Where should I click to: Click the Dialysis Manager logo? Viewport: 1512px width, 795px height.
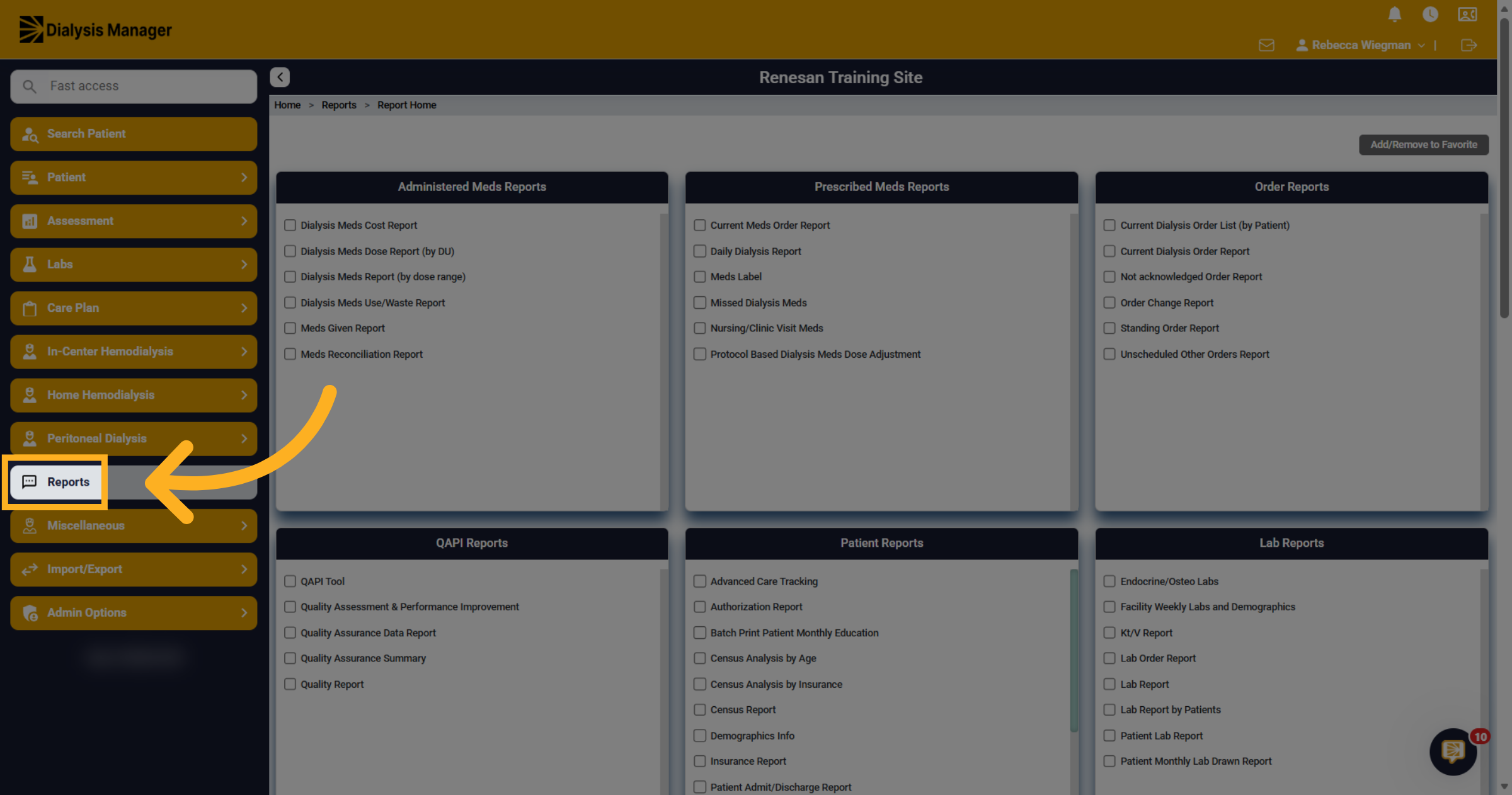tap(95, 30)
